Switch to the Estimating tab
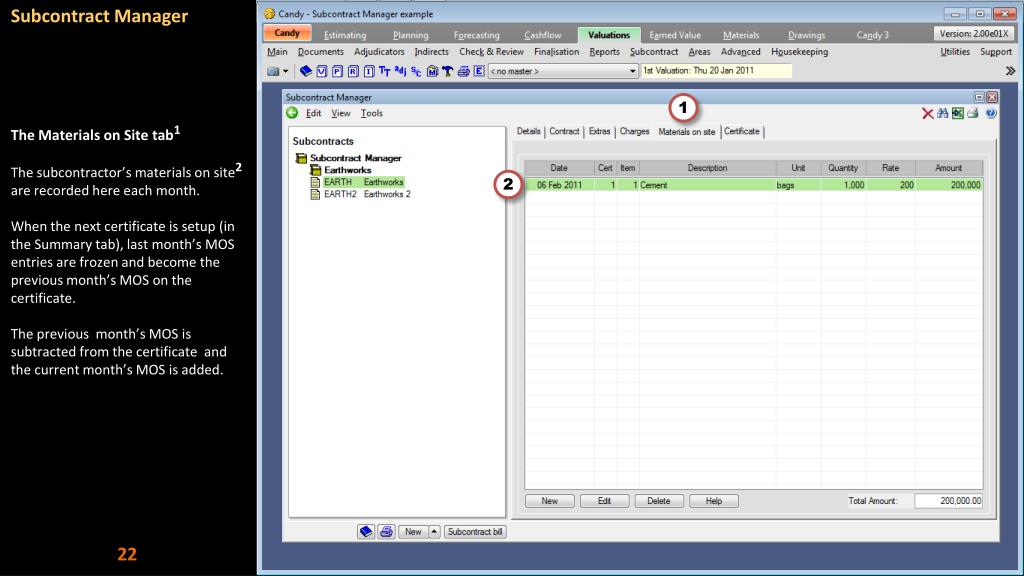The width and height of the screenshot is (1024, 576). pyautogui.click(x=345, y=35)
